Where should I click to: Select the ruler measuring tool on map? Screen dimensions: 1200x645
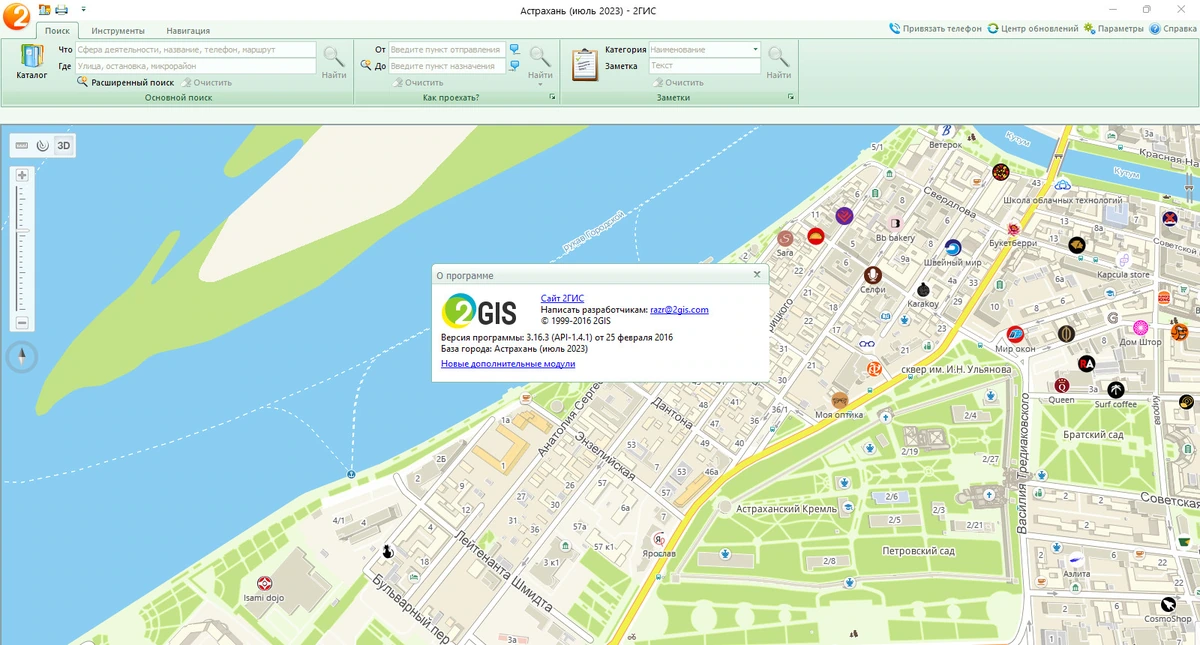point(22,146)
